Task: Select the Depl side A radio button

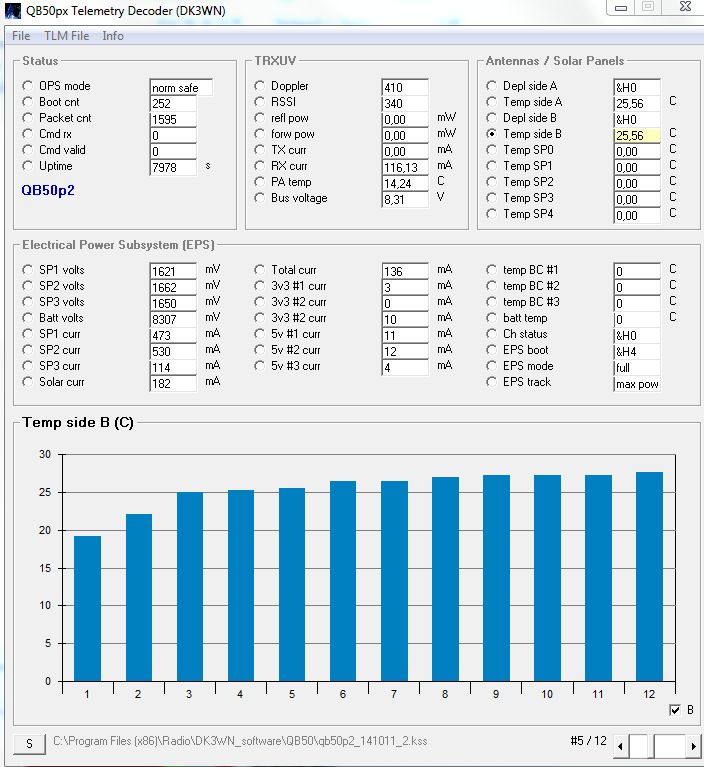Action: (x=491, y=86)
